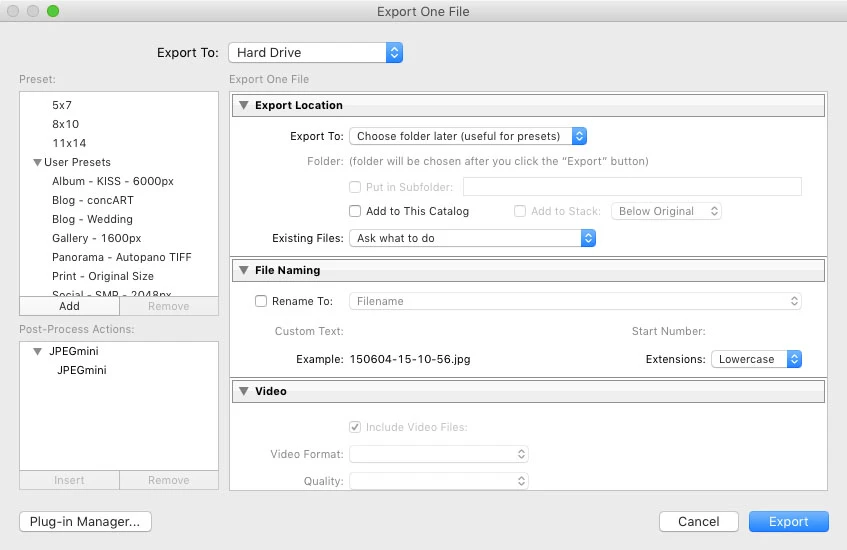847x550 pixels.
Task: Click the preset Remove button
Action: pos(169,306)
